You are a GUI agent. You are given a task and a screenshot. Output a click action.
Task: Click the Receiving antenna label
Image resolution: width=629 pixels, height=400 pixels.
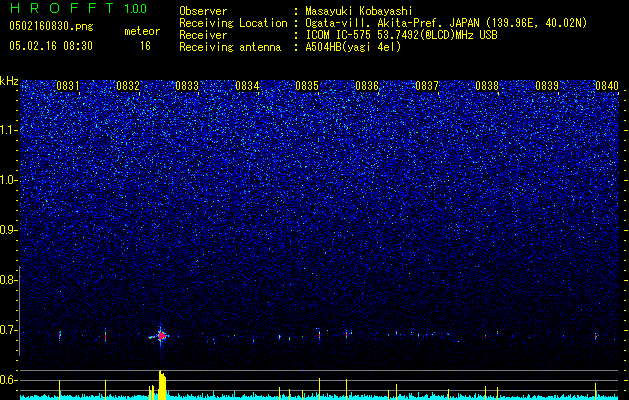[230, 47]
